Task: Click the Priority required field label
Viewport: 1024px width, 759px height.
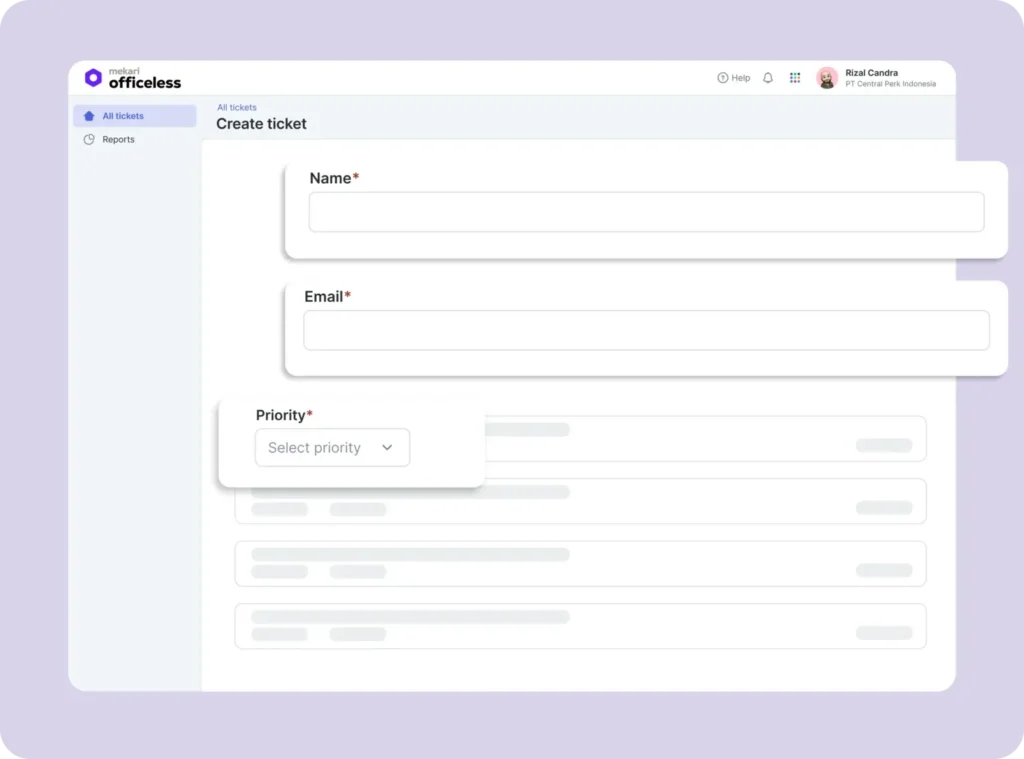Action: [x=283, y=415]
